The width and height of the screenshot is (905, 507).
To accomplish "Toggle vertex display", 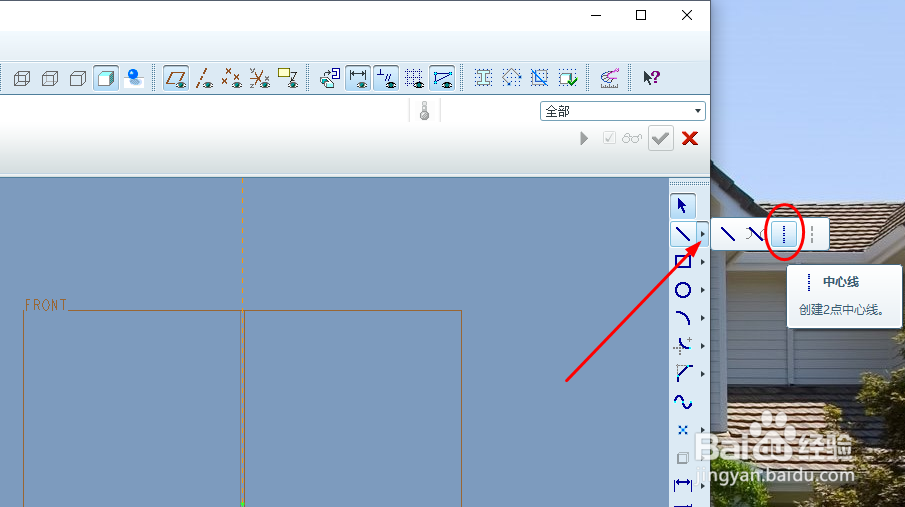I will coord(442,78).
